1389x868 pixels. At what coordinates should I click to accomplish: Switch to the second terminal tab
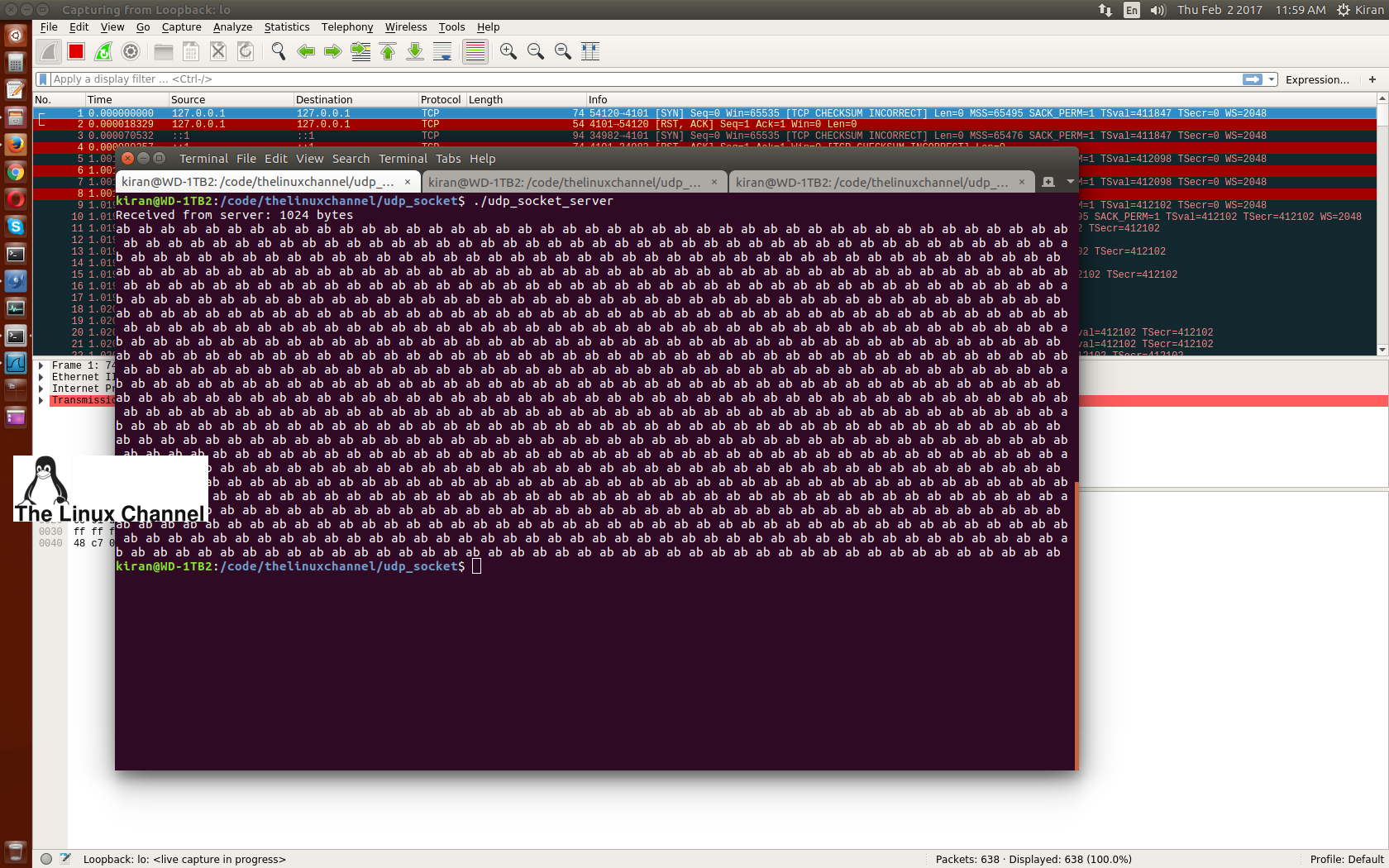[x=575, y=182]
